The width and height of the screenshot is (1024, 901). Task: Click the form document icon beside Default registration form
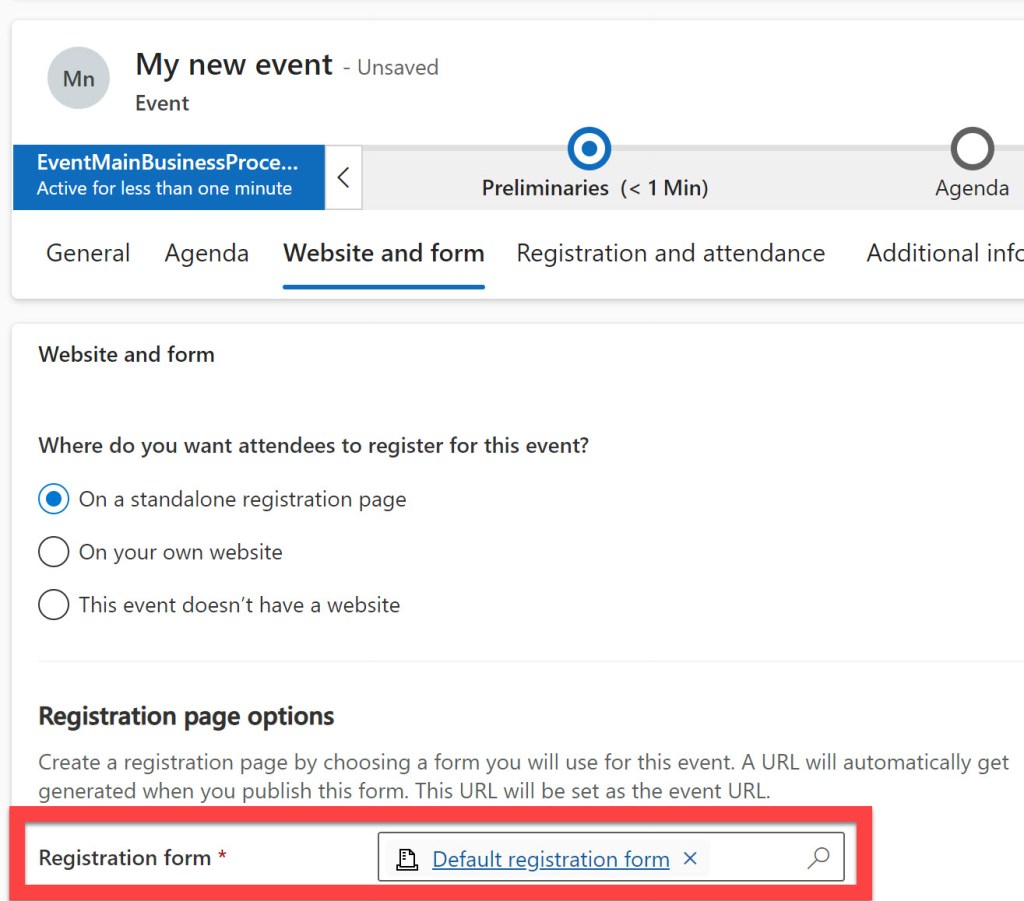407,859
